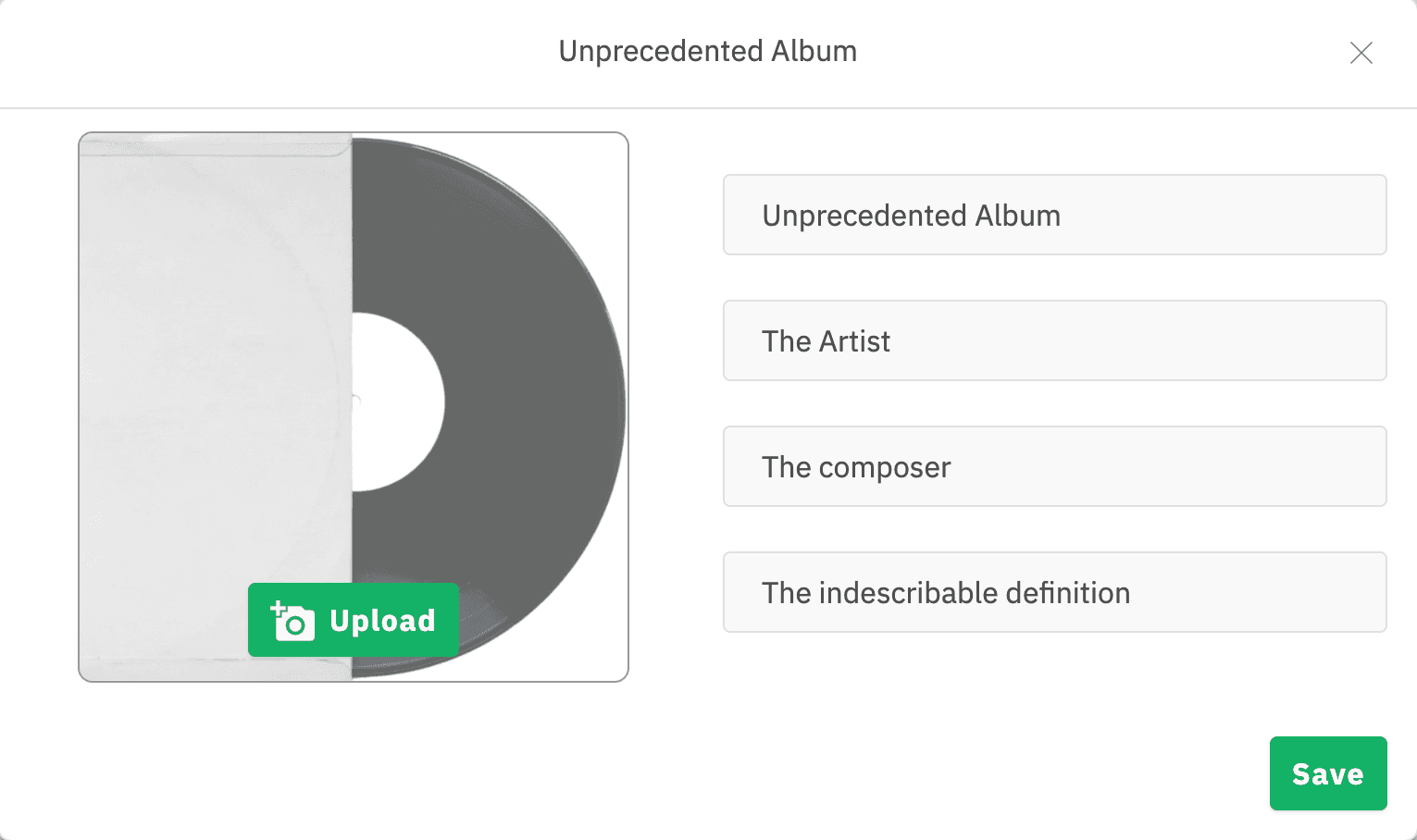Screen dimensions: 1417x840
Task: Select The Artist name field
Action: (1054, 340)
